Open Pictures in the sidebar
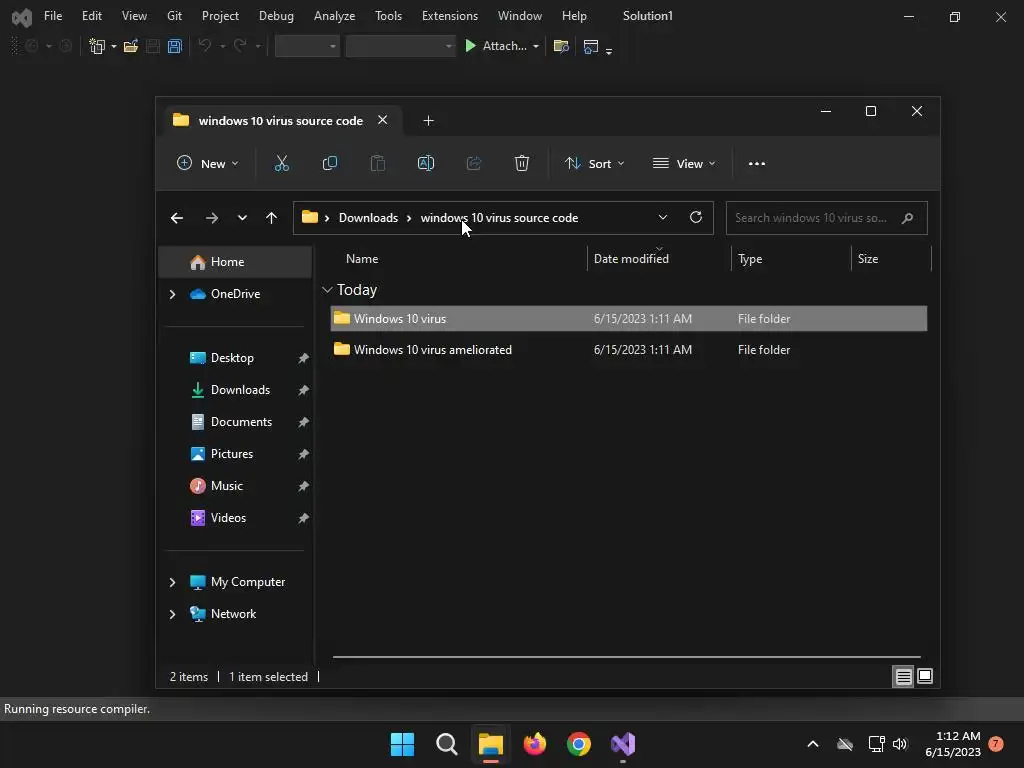1024x768 pixels. pos(231,454)
